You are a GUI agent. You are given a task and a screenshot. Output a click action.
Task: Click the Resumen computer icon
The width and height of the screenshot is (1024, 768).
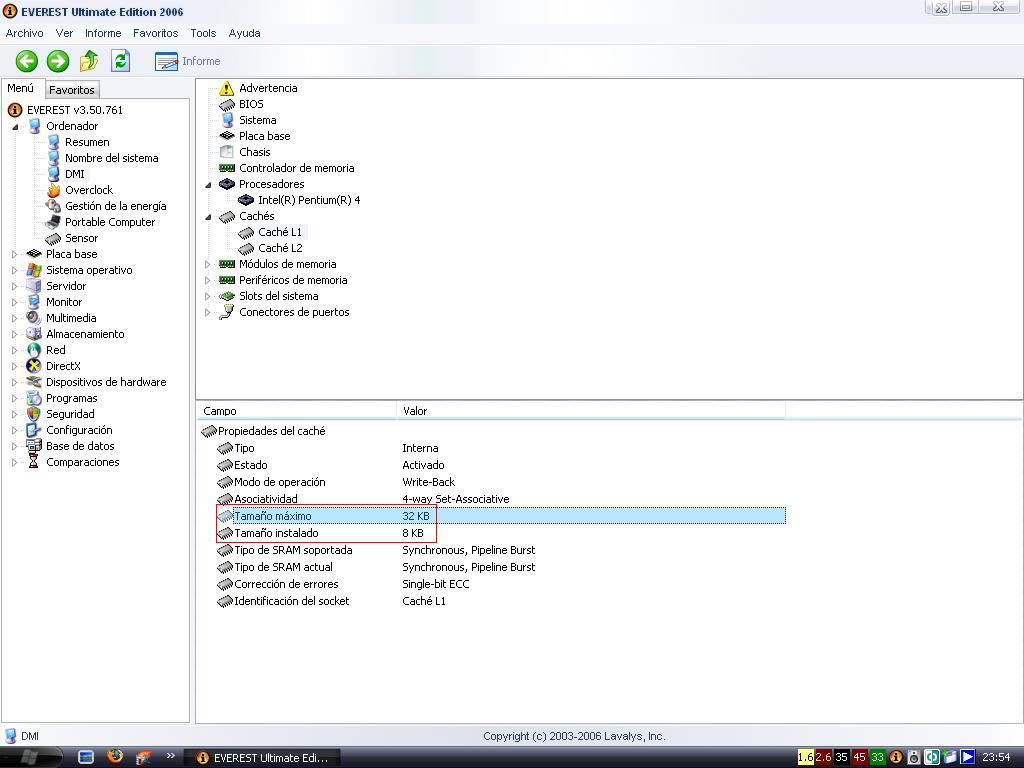click(54, 142)
